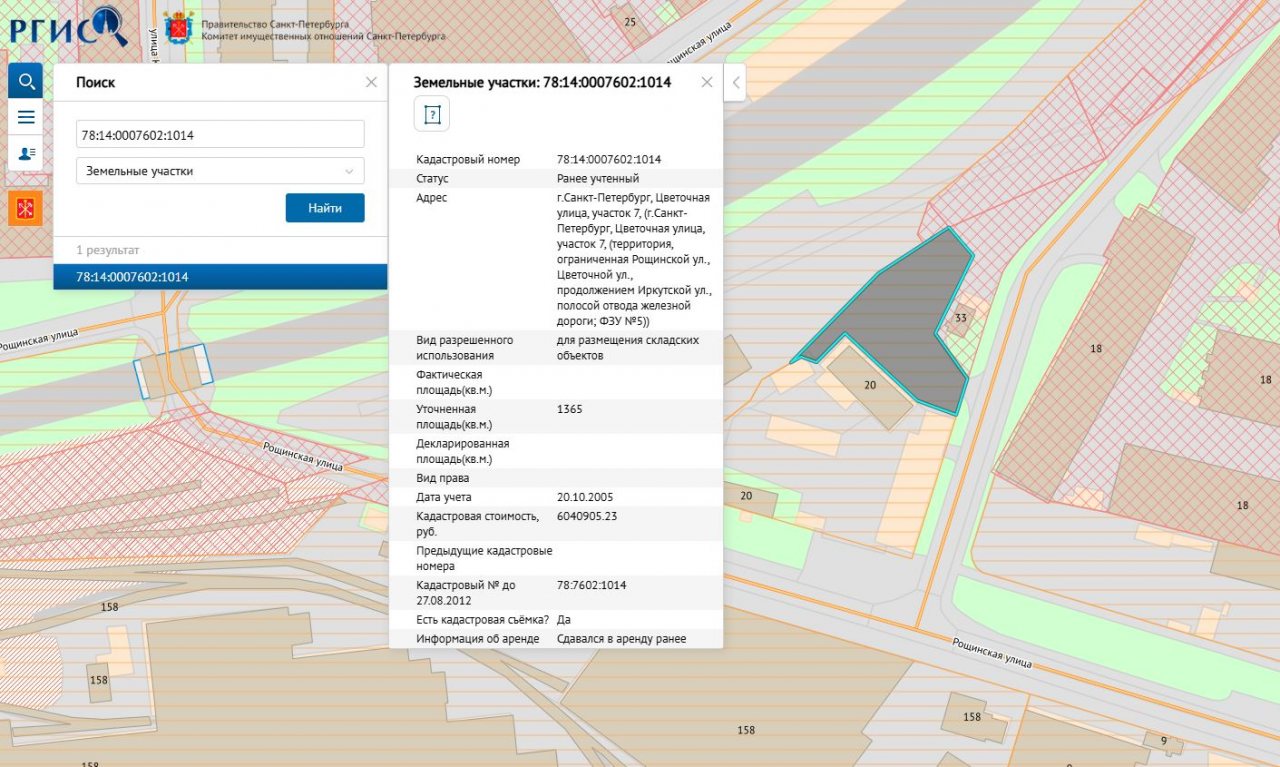Close the Земельные участки details panel
The image size is (1280, 767).
707,82
